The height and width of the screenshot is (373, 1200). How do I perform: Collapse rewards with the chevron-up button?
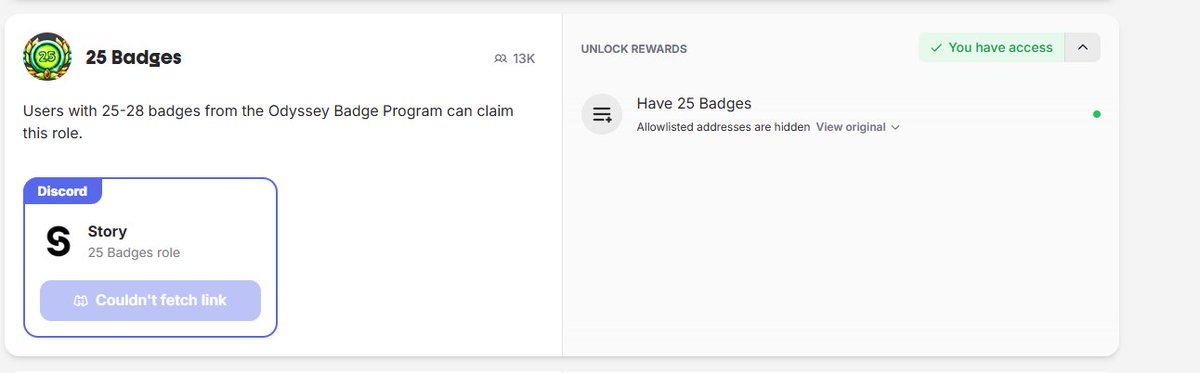(1082, 47)
